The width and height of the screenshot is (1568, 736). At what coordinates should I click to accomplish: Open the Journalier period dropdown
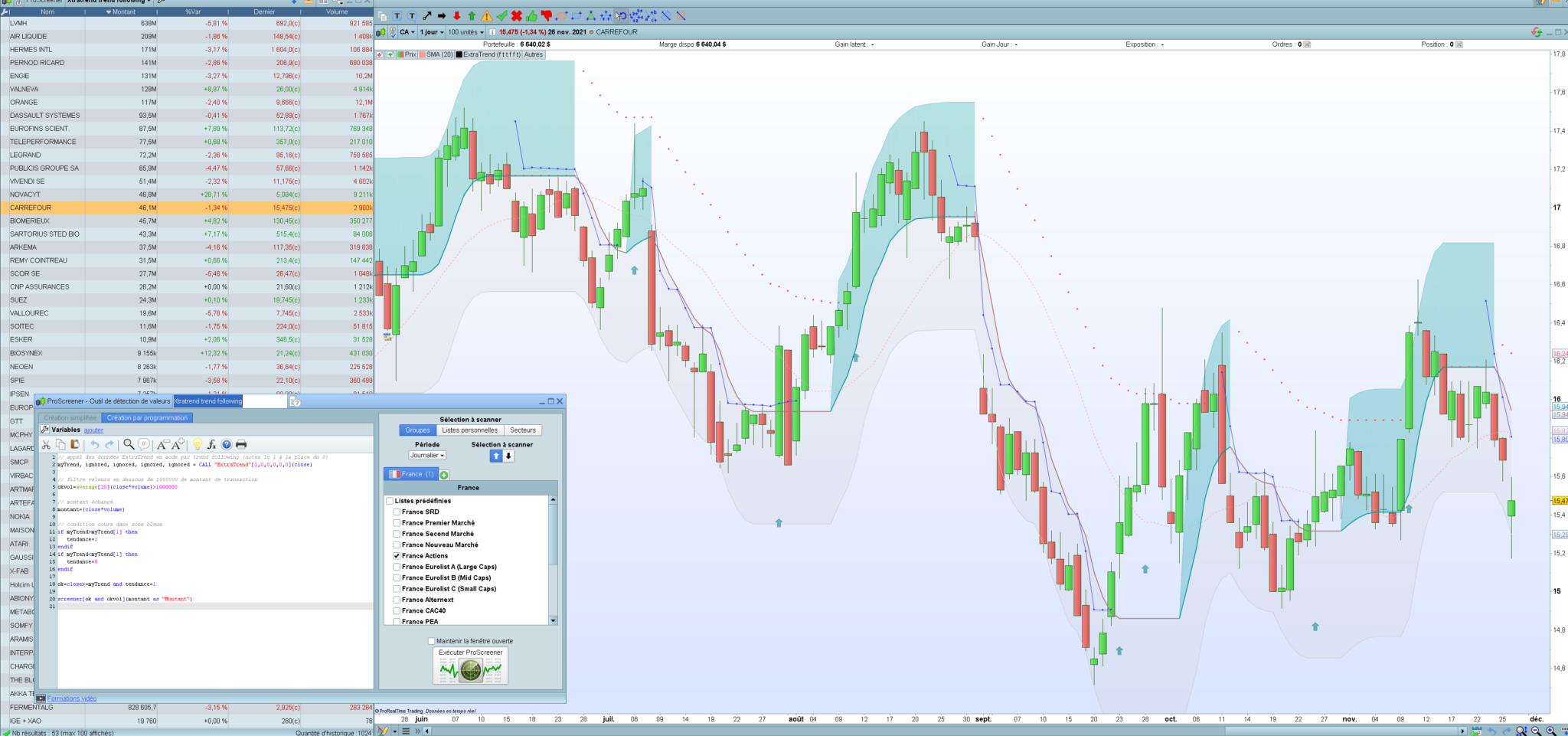point(427,455)
